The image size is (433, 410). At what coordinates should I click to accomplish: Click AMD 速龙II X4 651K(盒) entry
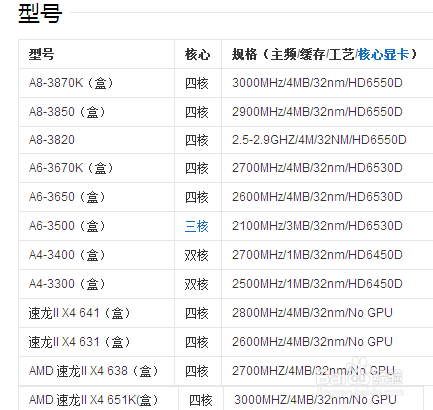(x=94, y=400)
